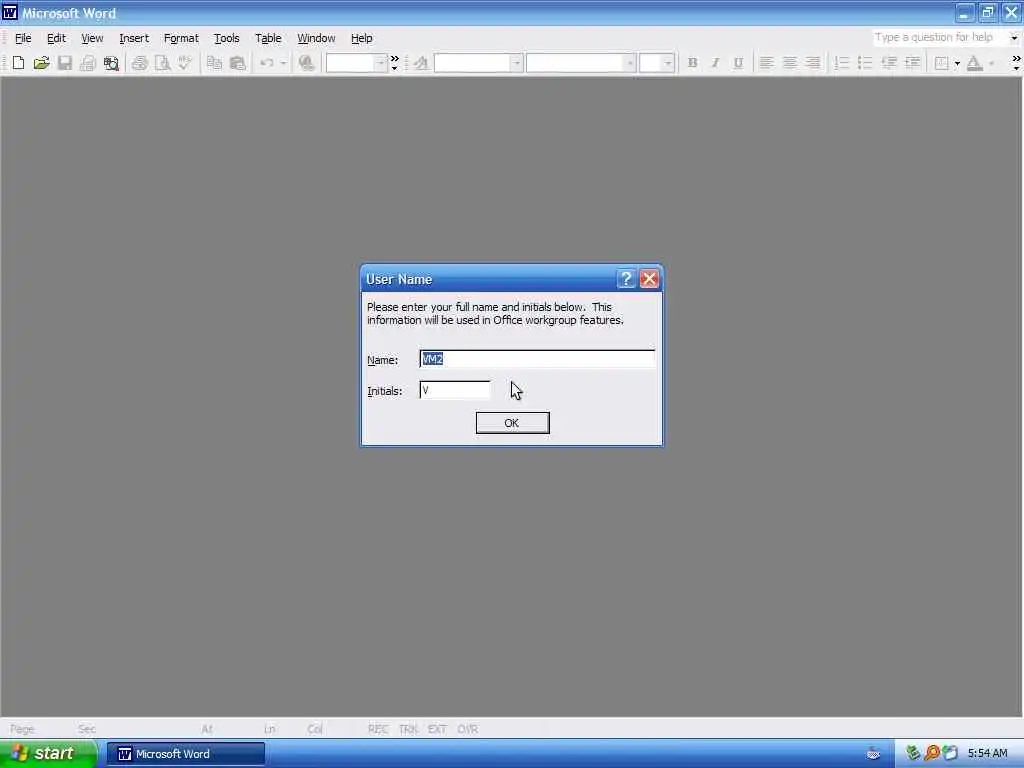The width and height of the screenshot is (1024, 768).
Task: Click the Paste toolbar icon
Action: (238, 63)
